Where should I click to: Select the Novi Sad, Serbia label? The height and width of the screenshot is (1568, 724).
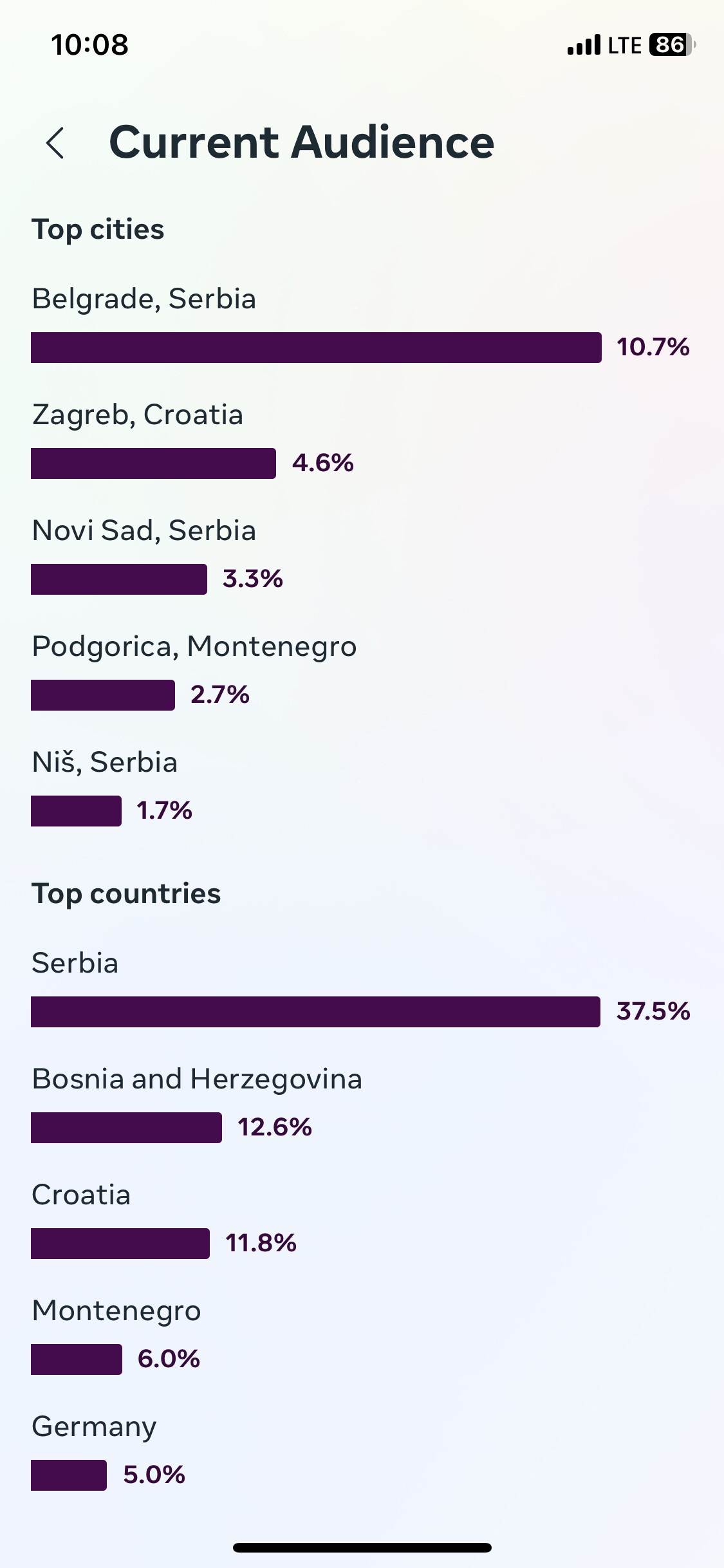click(x=144, y=531)
